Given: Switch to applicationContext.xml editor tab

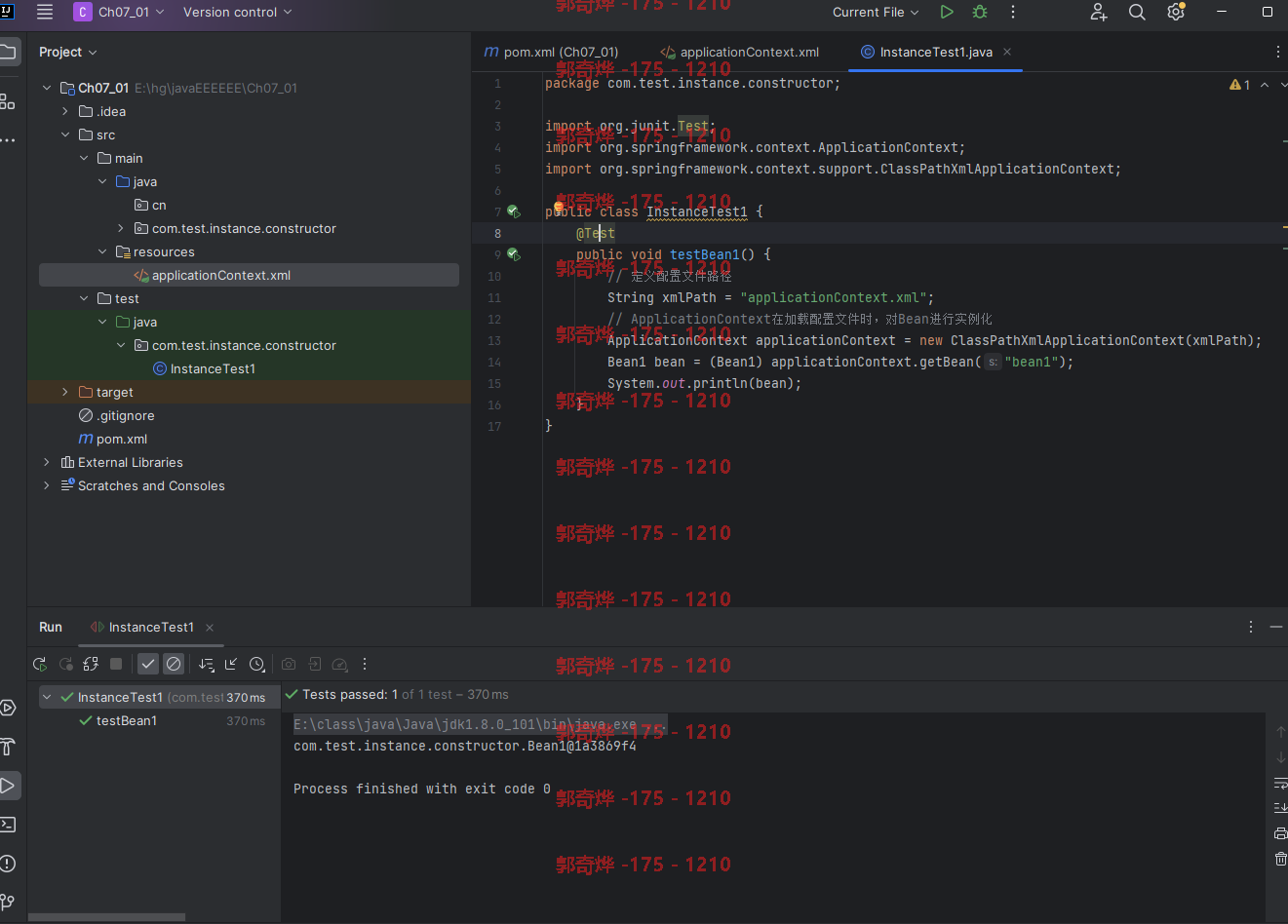Looking at the screenshot, I should click(x=740, y=52).
